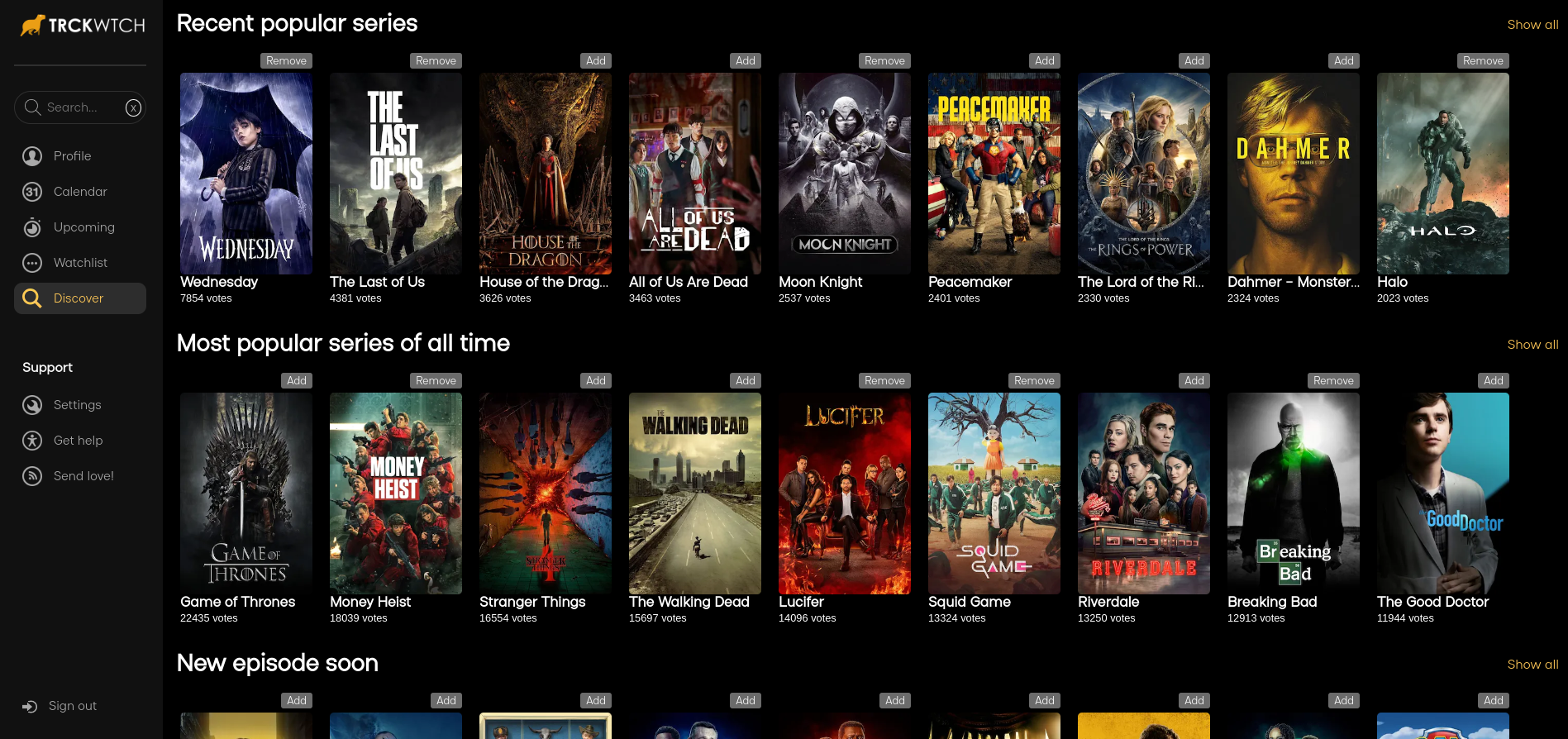Click Sign out text
Image resolution: width=1568 pixels, height=739 pixels.
click(x=73, y=706)
